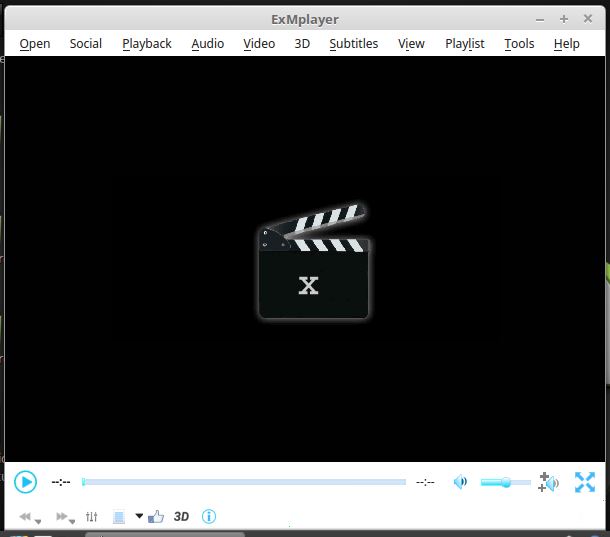
Task: Maximize the ExMplayer window with plus button
Action: click(x=564, y=19)
